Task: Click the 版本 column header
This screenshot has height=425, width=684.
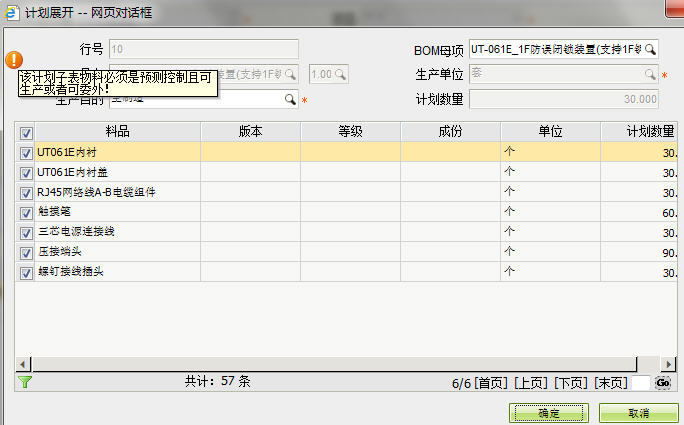Action: click(250, 132)
